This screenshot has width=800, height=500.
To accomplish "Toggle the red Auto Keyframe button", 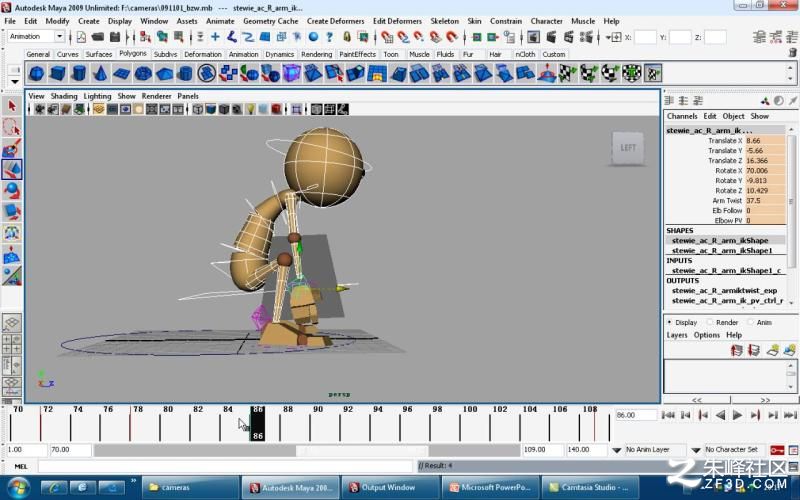I will [777, 450].
